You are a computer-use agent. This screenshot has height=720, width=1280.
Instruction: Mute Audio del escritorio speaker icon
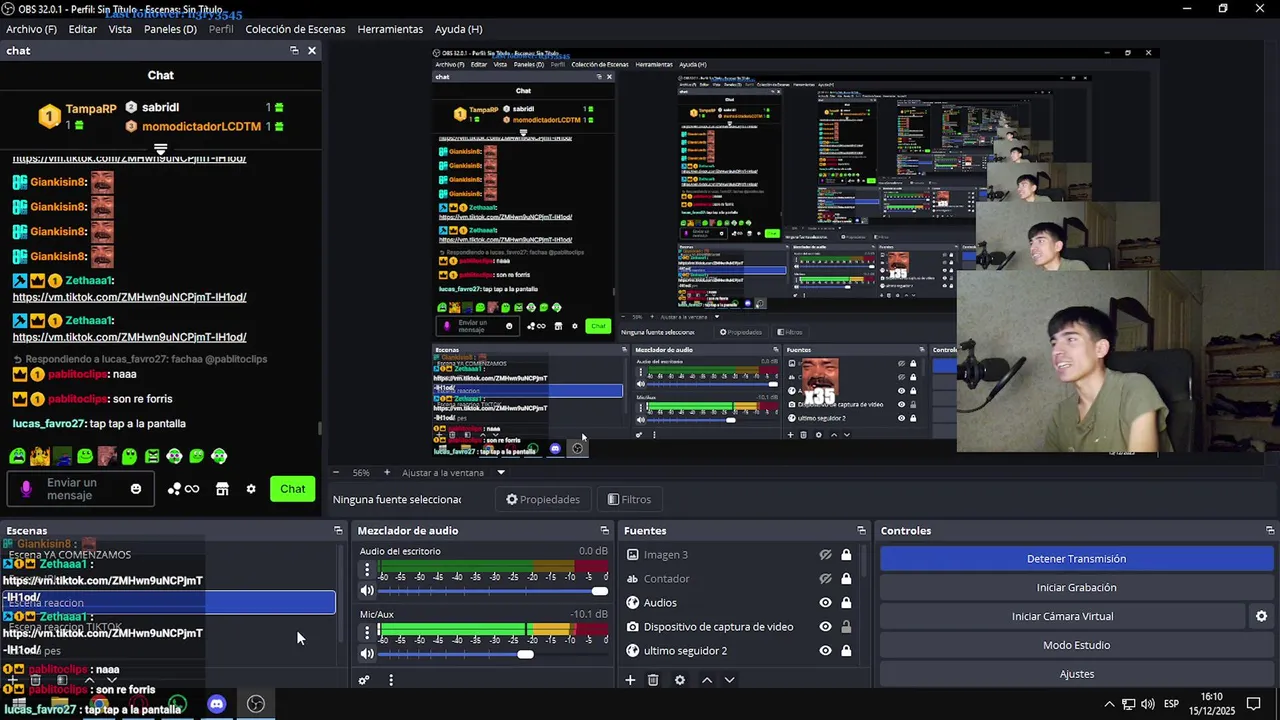pos(367,591)
